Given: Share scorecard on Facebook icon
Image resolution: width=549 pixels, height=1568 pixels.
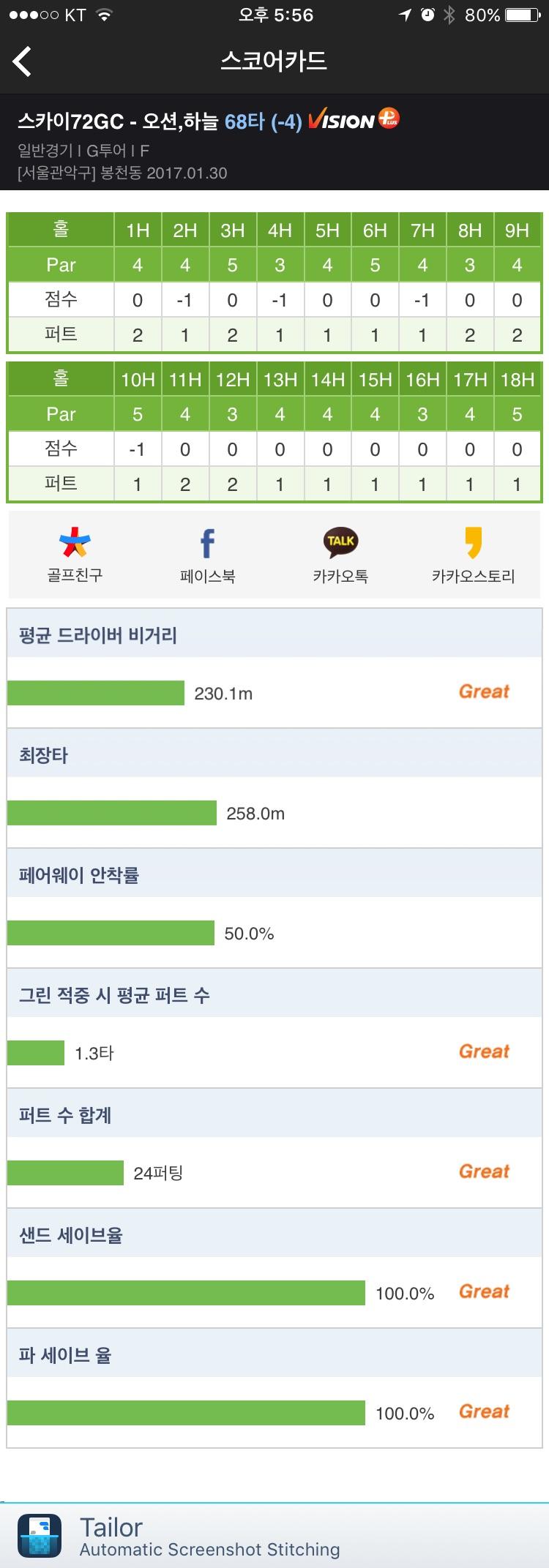Looking at the screenshot, I should pyautogui.click(x=207, y=543).
